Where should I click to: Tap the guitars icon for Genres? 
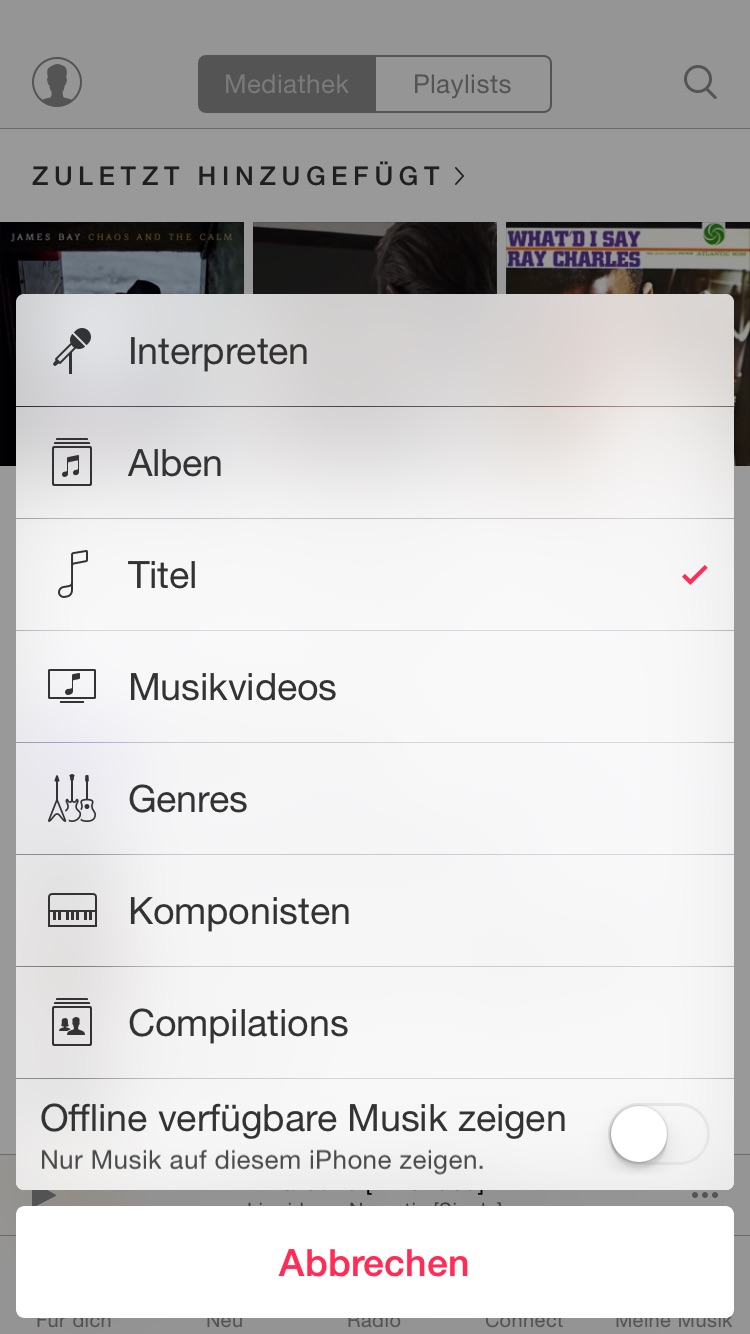pos(72,799)
